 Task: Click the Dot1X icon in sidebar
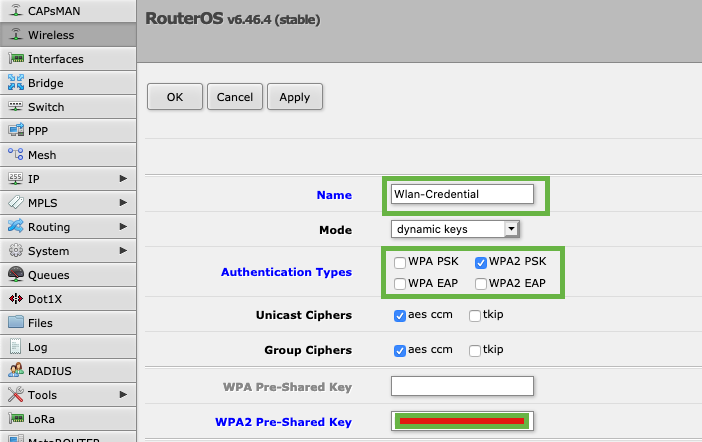coord(16,299)
